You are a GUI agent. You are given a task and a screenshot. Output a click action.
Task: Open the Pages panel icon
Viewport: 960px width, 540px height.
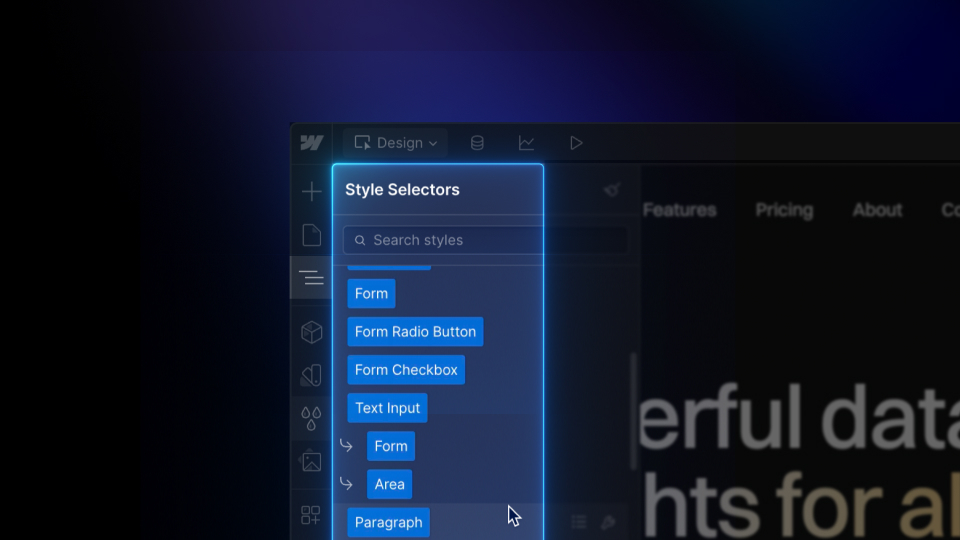[x=311, y=235]
